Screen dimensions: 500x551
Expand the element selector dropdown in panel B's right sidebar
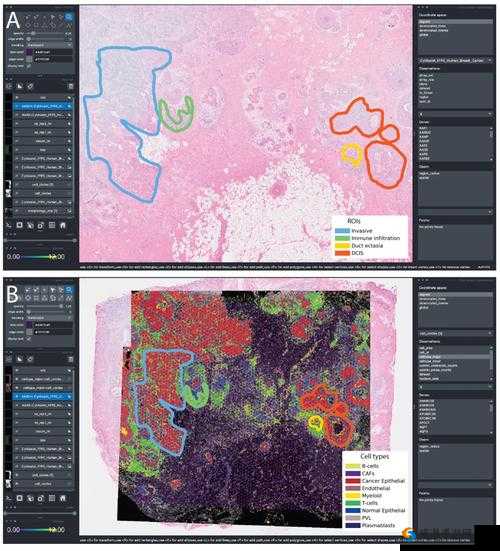pos(455,333)
